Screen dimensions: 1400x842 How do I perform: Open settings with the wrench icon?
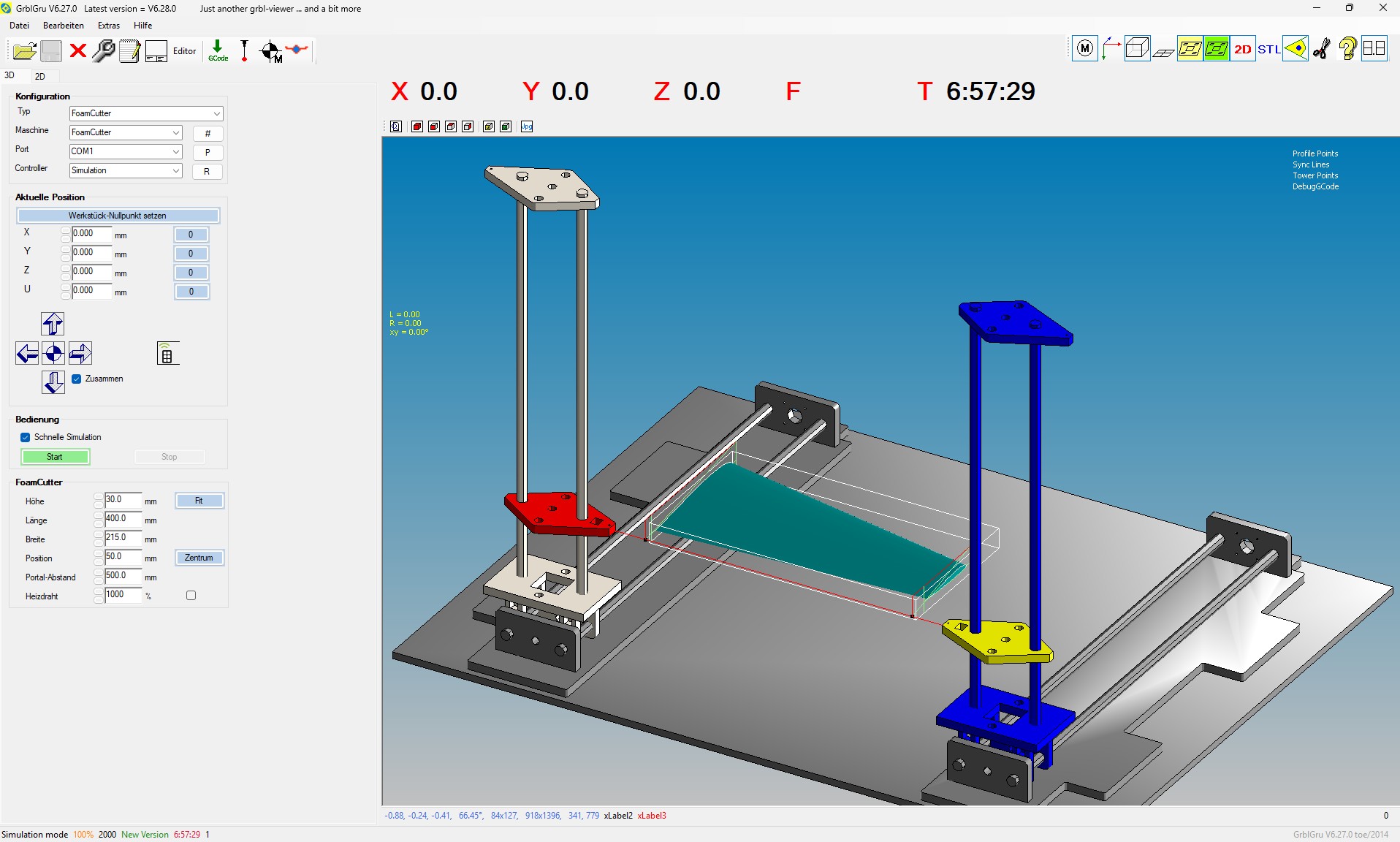[104, 51]
